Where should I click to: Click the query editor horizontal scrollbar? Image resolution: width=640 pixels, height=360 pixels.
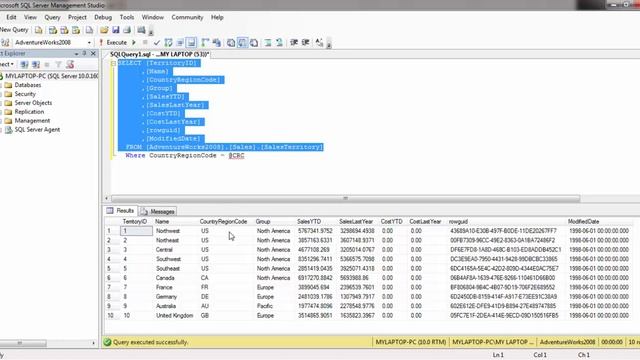(345, 198)
